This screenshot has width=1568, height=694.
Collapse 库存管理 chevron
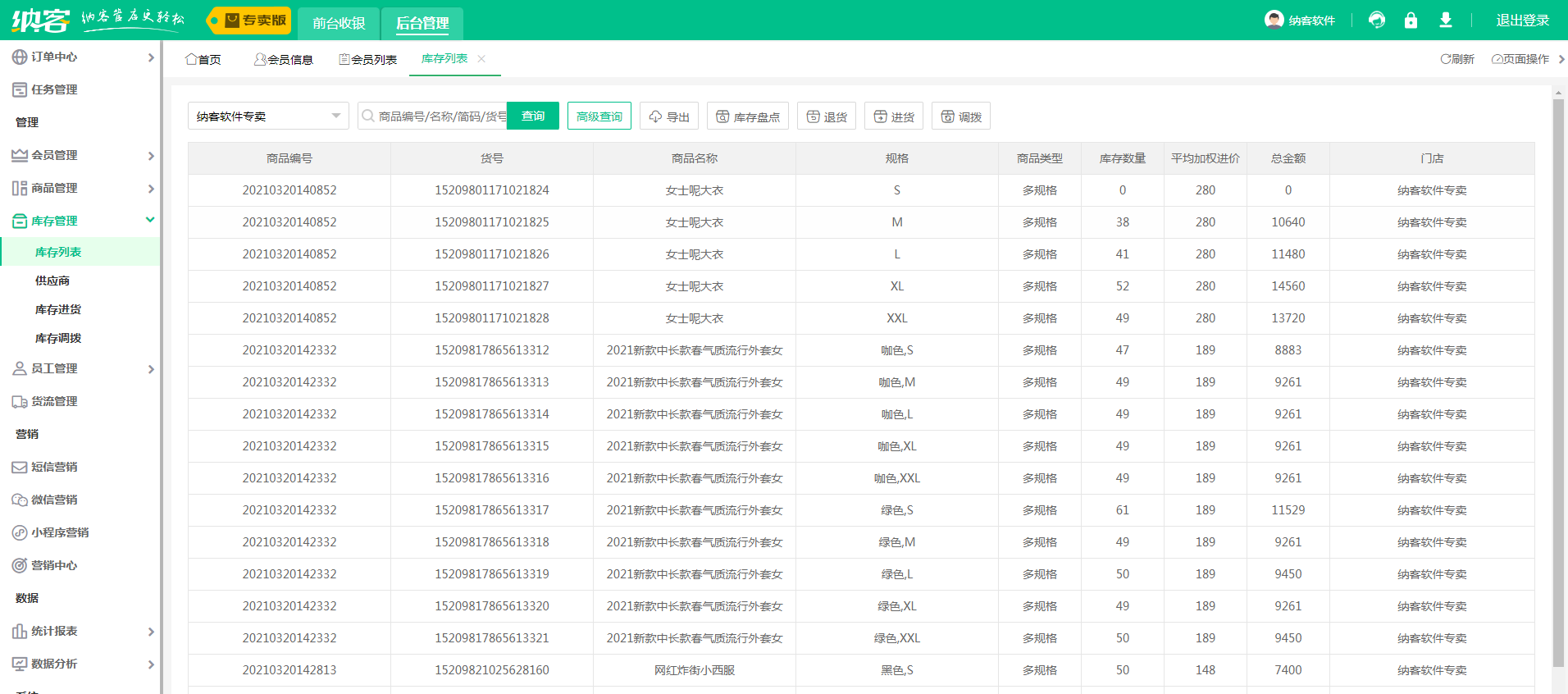(150, 220)
